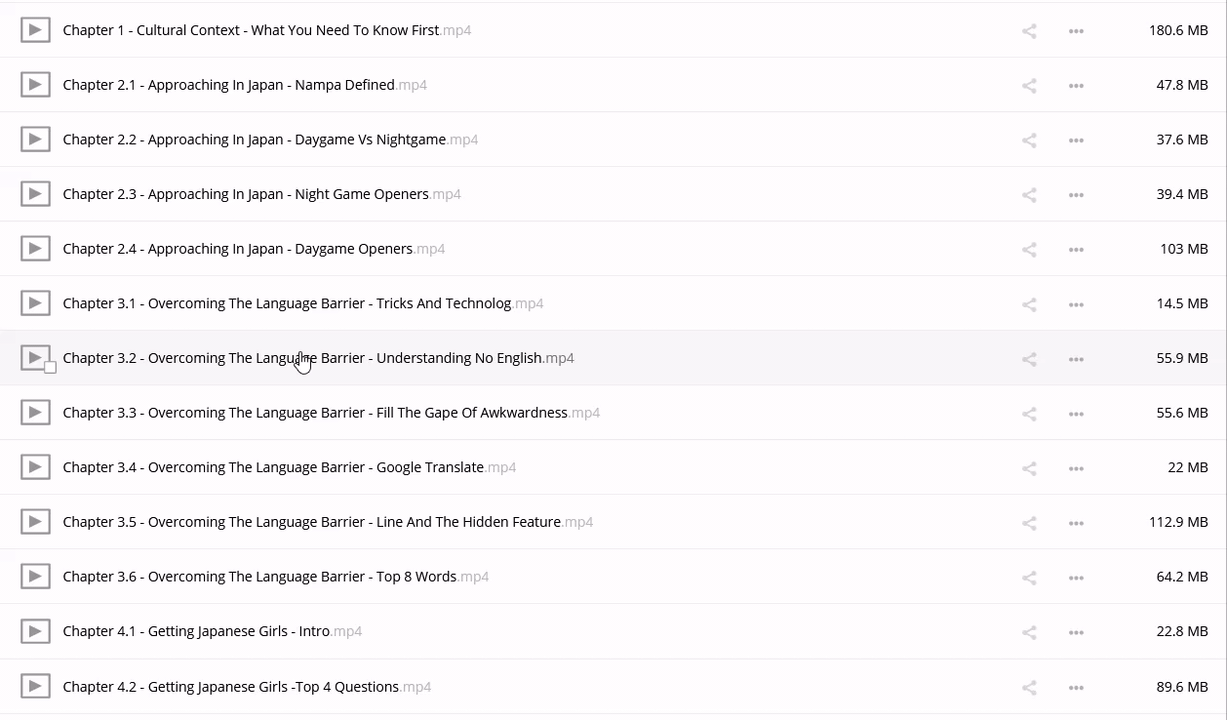Open Chapter 3.6 Top 8 Words file name
This screenshot has height=720, width=1227.
point(259,577)
